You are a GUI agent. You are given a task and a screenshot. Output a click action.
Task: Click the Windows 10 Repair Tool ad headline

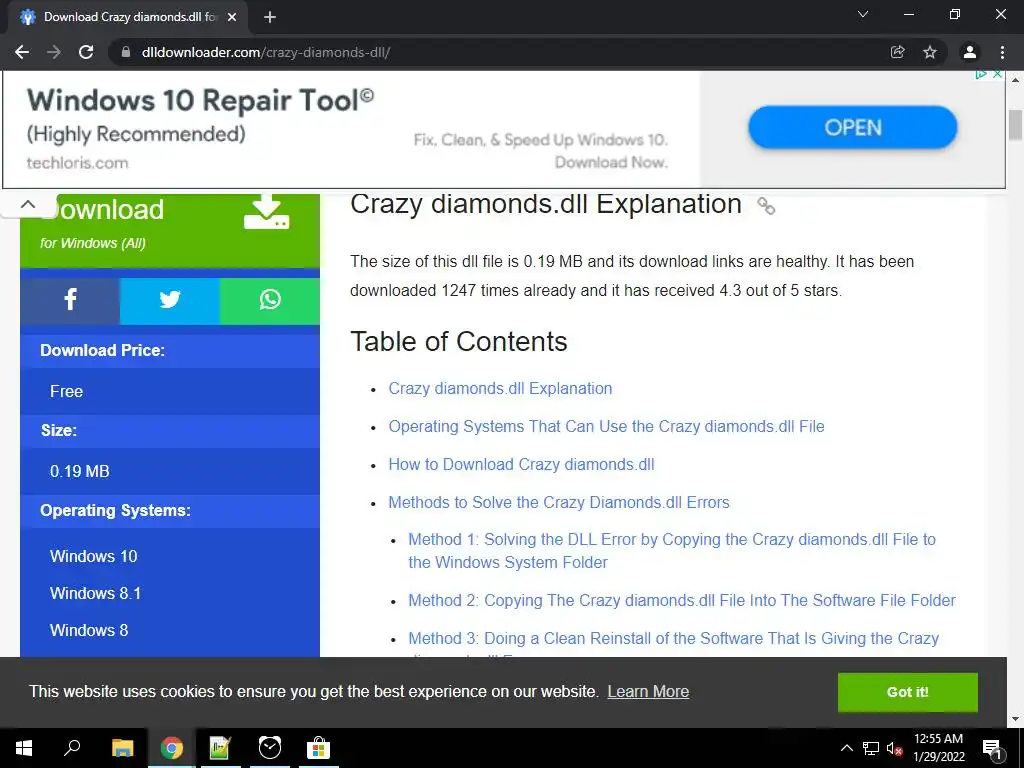pyautogui.click(x=200, y=101)
